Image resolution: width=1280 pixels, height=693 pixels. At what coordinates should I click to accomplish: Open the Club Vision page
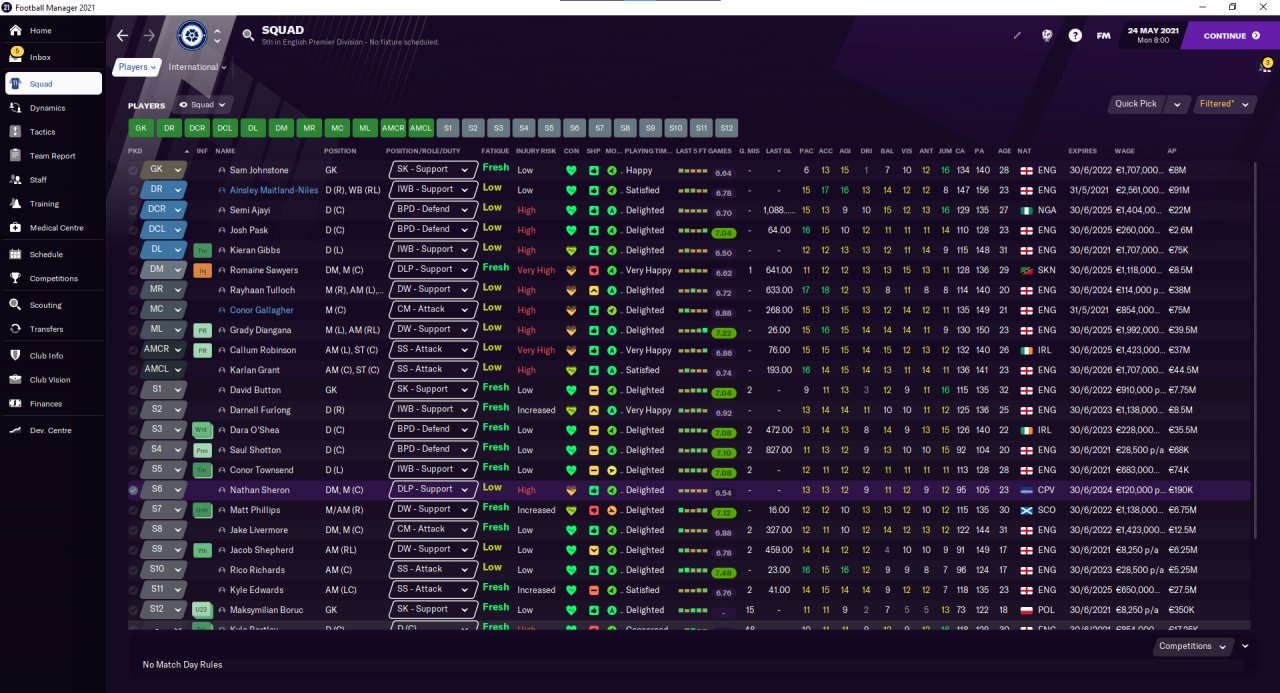point(52,379)
